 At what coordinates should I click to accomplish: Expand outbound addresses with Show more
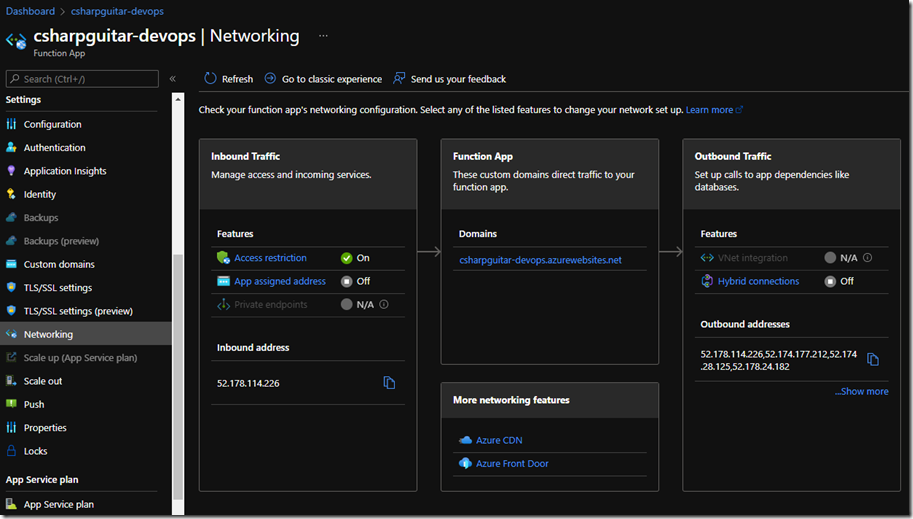(861, 391)
